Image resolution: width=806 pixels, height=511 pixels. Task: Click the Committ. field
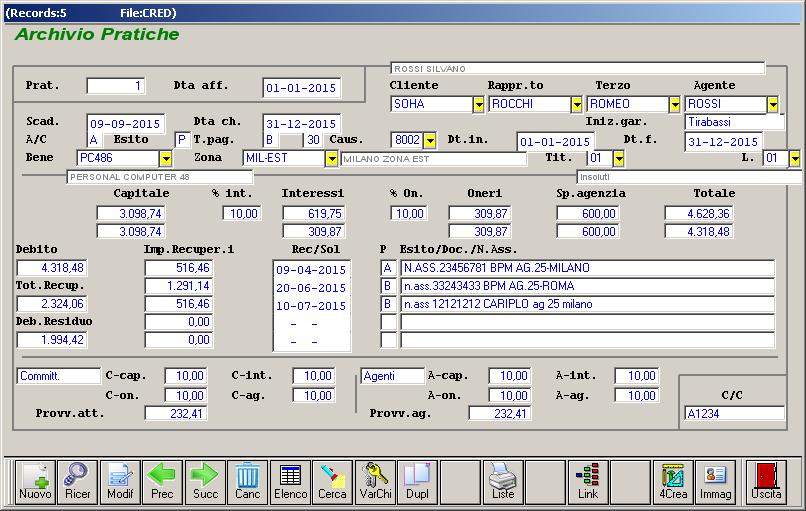[x=59, y=376]
